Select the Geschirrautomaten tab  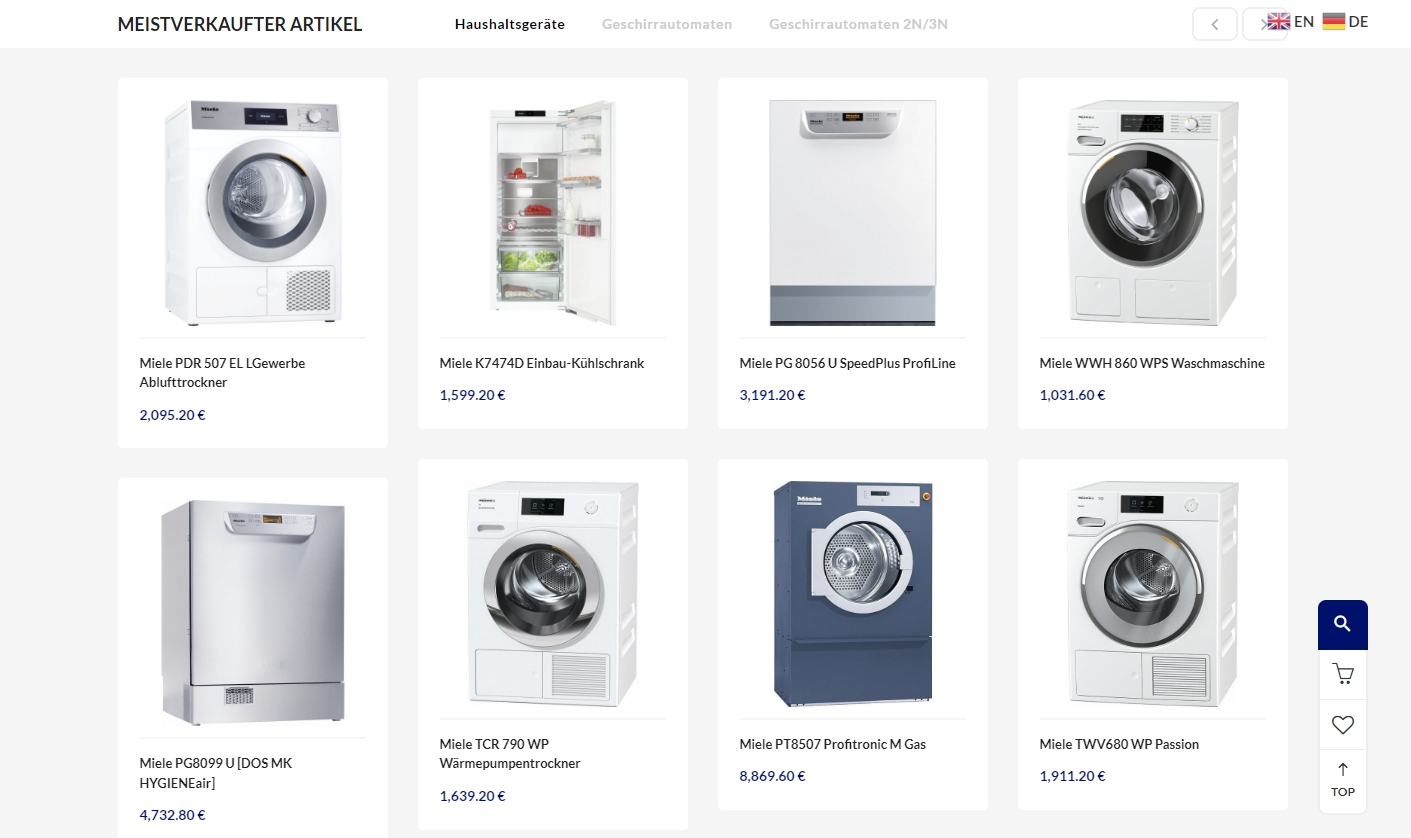pyautogui.click(x=667, y=24)
